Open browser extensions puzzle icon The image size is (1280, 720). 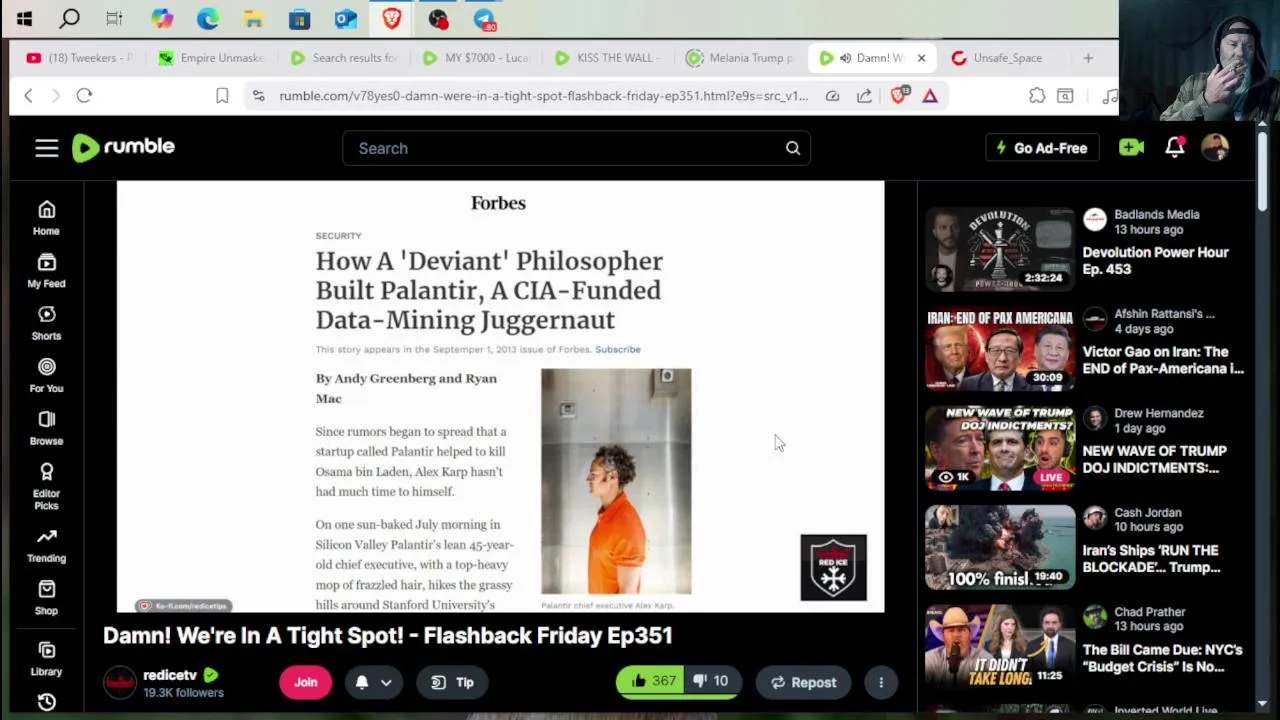[1037, 95]
